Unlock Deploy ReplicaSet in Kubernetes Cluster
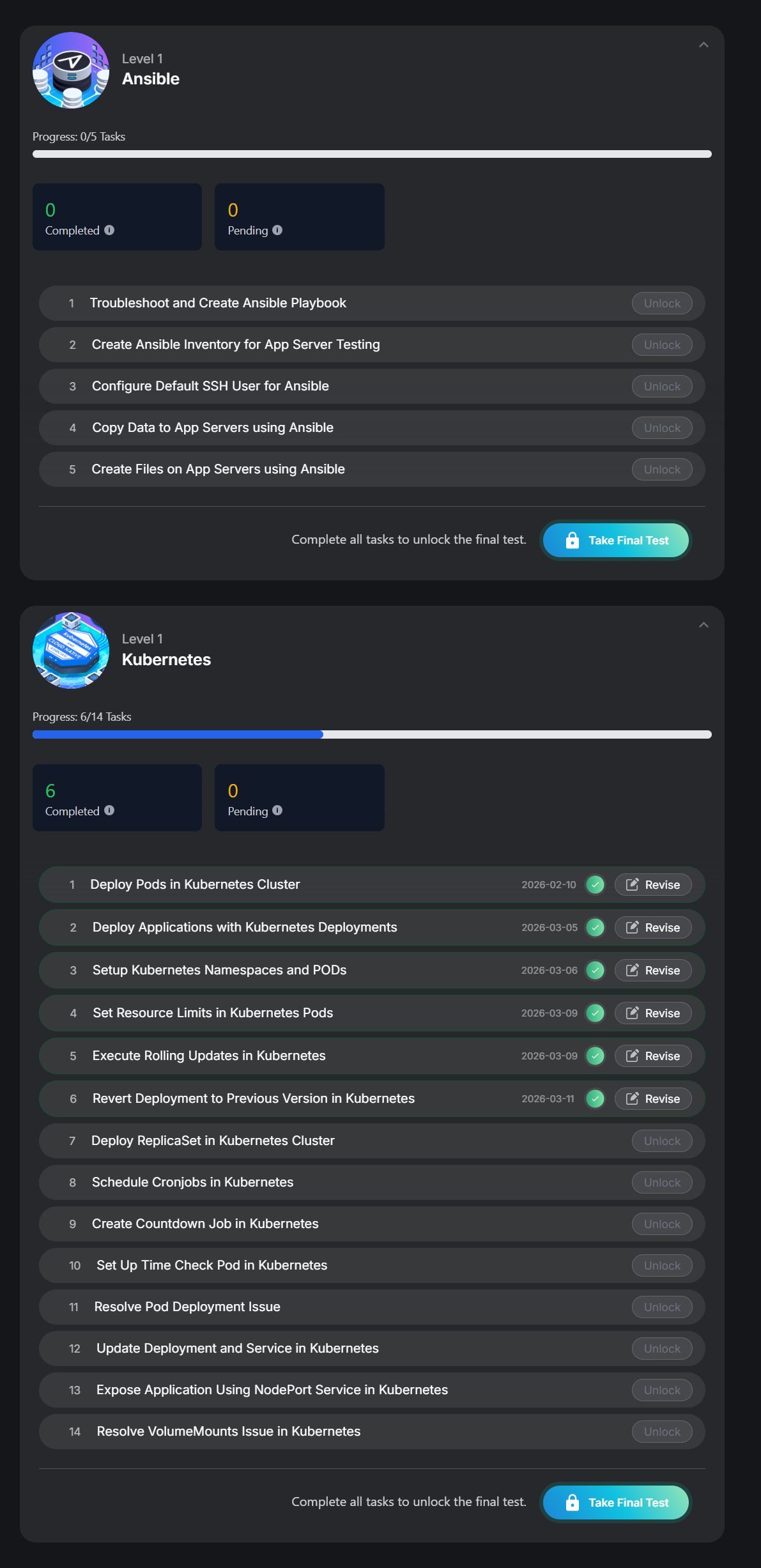Image resolution: width=761 pixels, height=1568 pixels. click(x=662, y=1141)
